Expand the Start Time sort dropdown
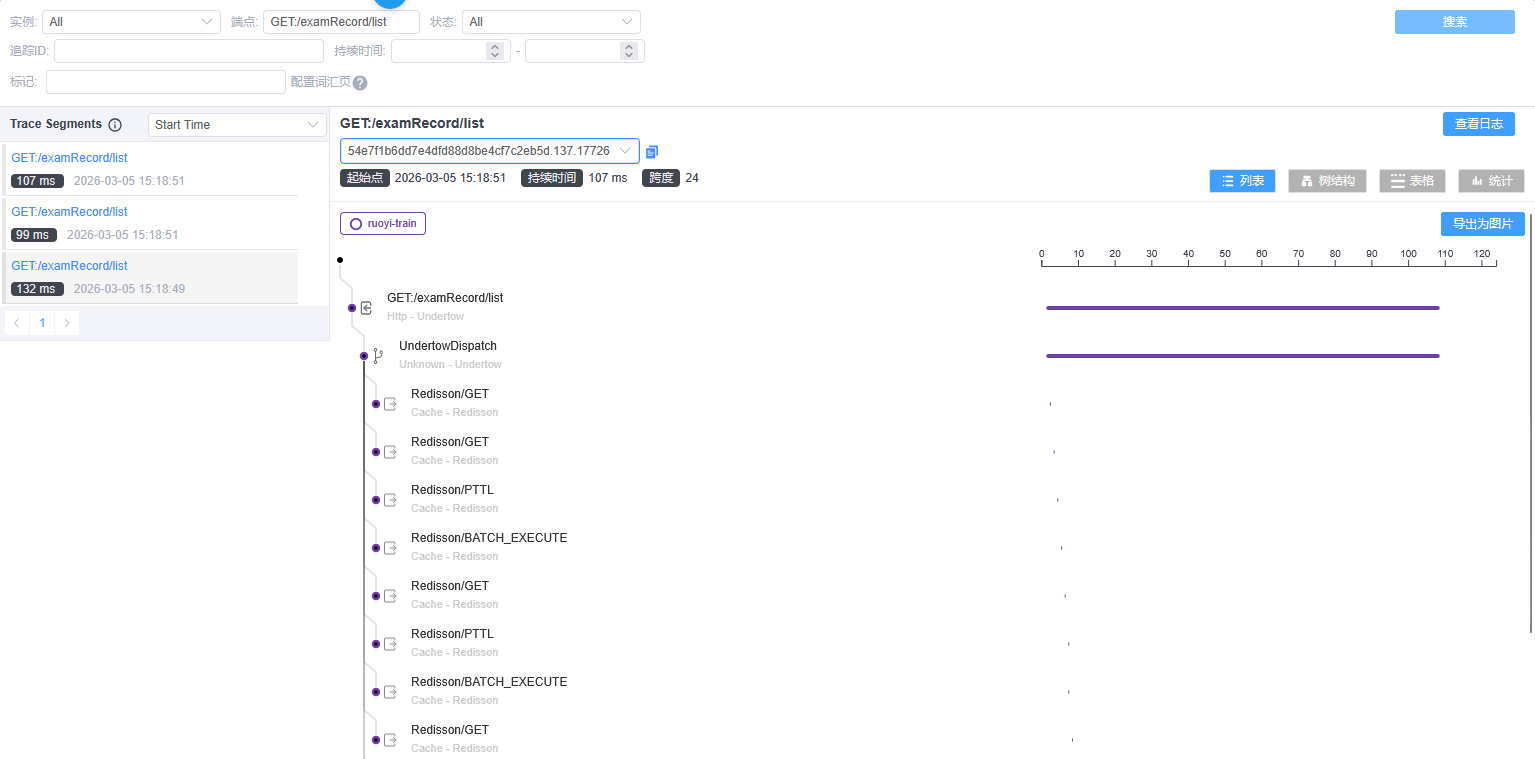Image resolution: width=1535 pixels, height=759 pixels. pyautogui.click(x=237, y=125)
